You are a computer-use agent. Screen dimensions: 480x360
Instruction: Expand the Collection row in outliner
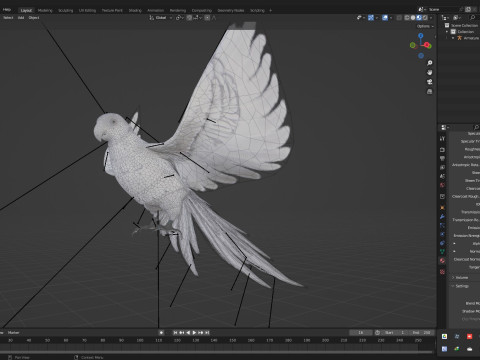pyautogui.click(x=447, y=32)
